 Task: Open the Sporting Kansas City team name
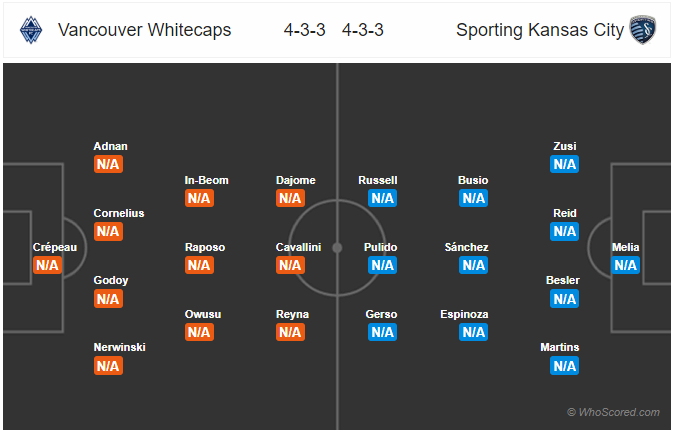(539, 30)
